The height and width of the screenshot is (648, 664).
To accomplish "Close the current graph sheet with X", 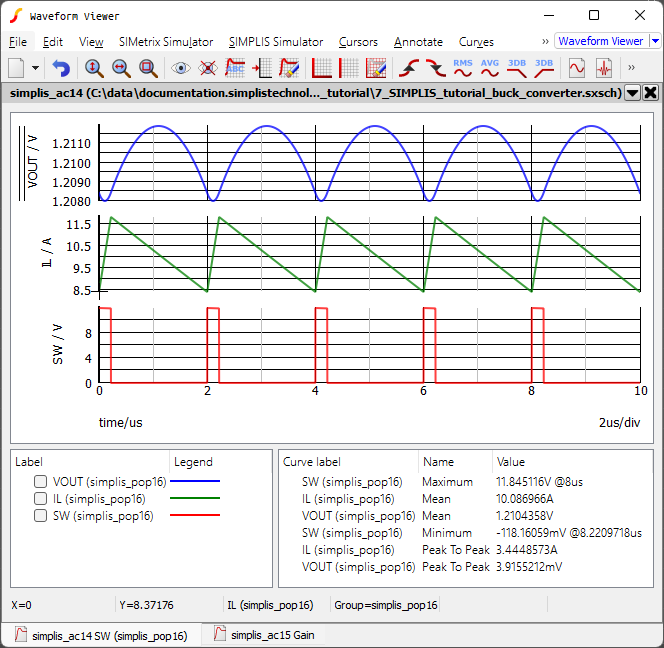I will [x=650, y=93].
